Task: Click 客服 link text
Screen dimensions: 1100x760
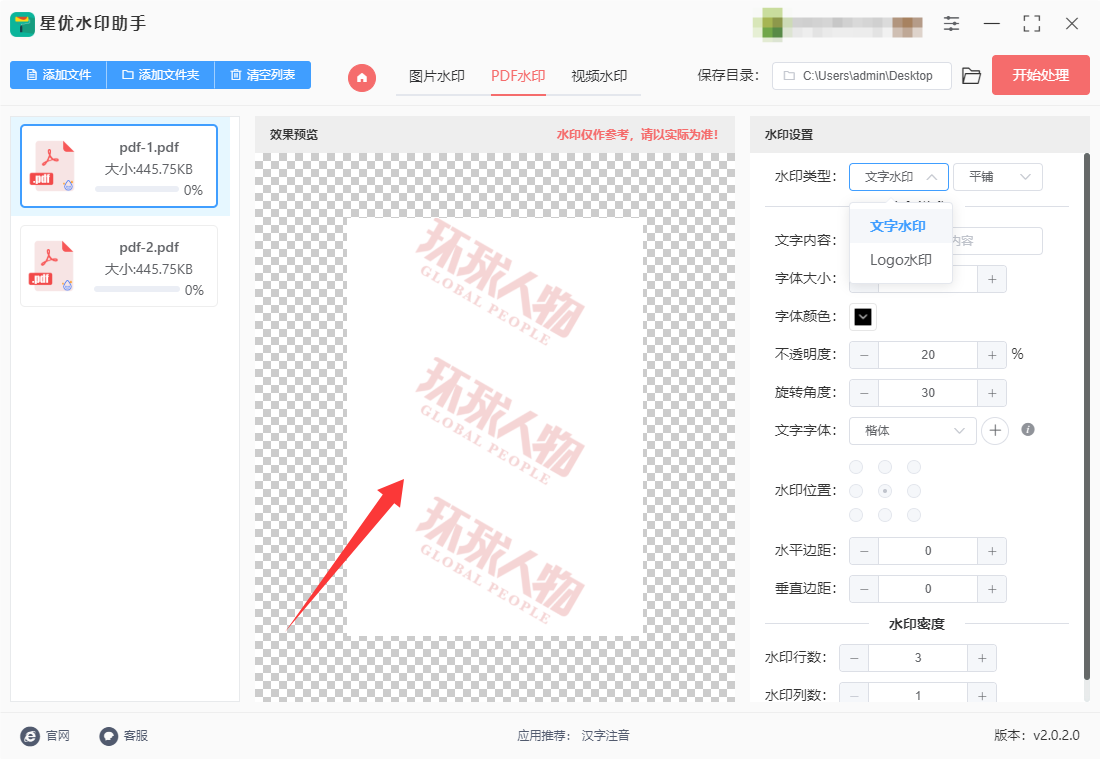Action: pos(136,735)
